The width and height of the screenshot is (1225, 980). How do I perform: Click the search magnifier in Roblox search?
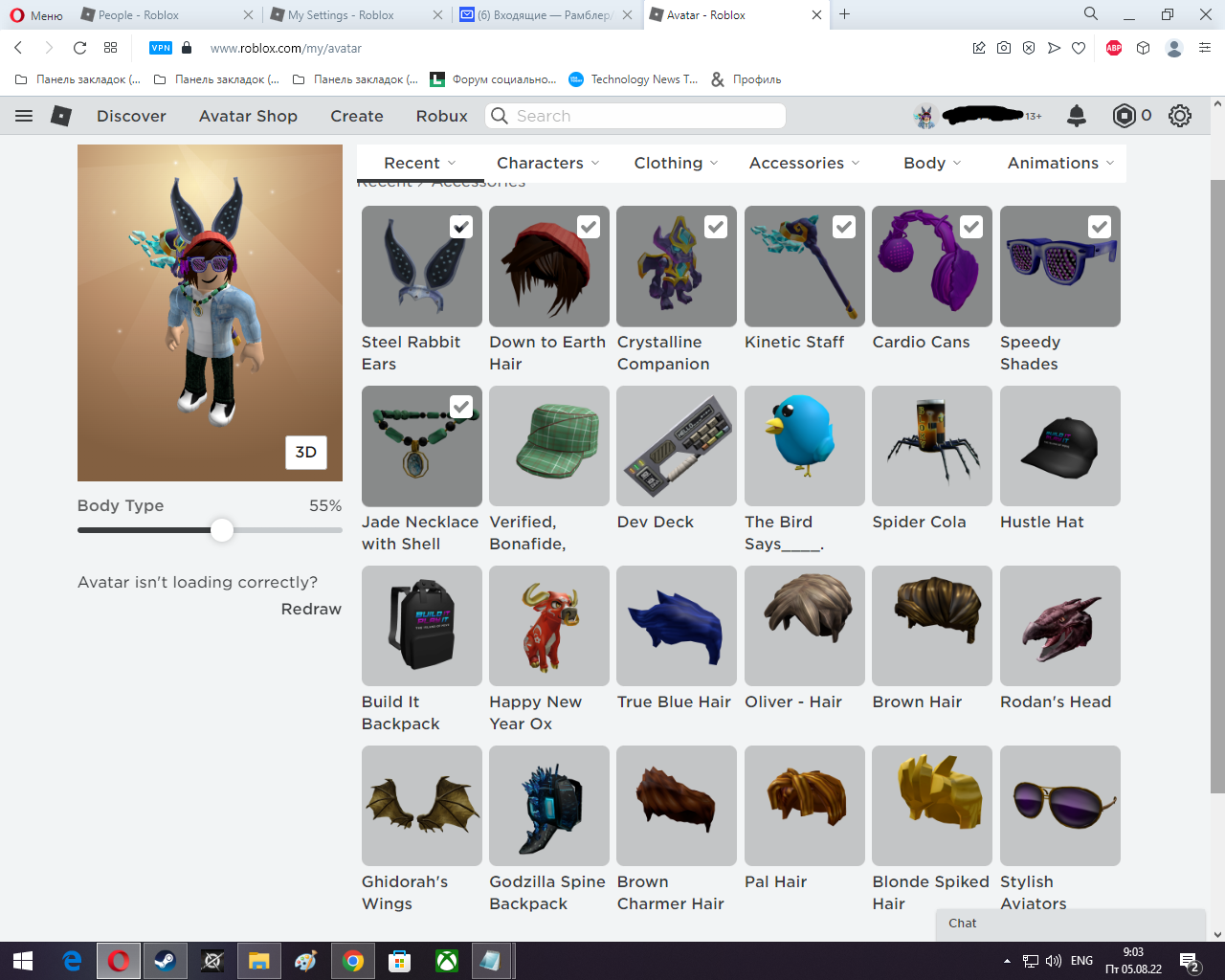point(500,116)
